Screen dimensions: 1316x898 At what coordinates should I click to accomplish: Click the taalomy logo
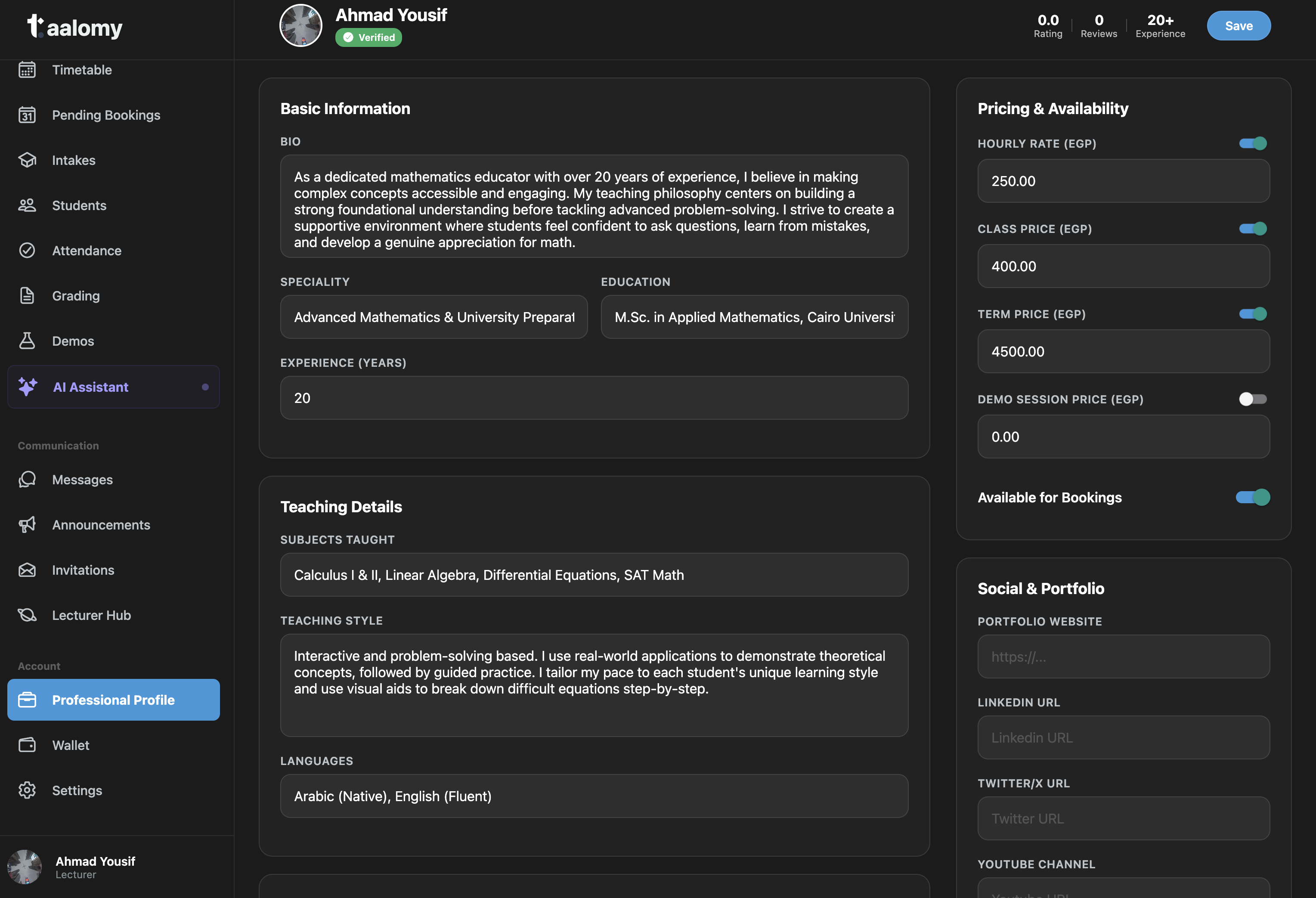[75, 27]
